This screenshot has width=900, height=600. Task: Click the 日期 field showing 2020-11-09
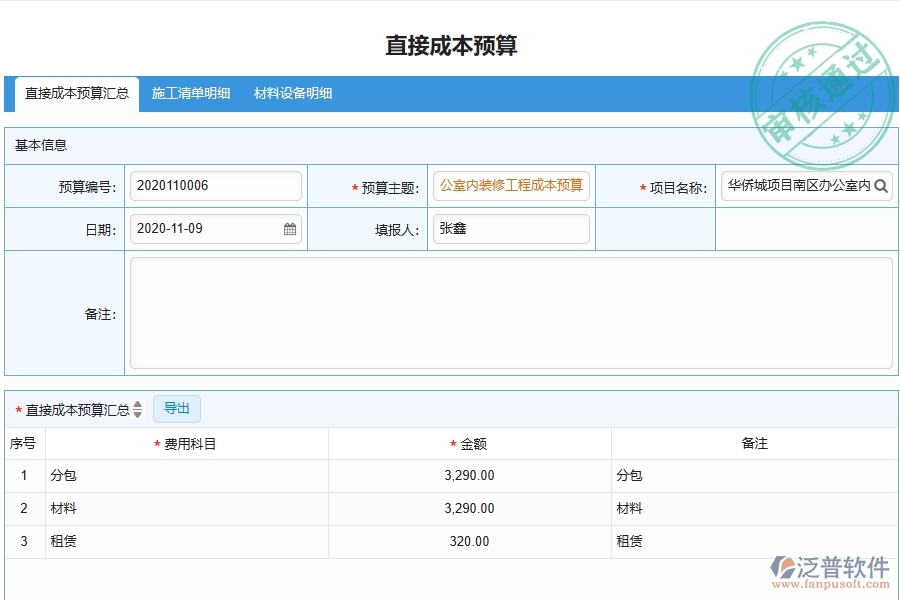tap(210, 229)
